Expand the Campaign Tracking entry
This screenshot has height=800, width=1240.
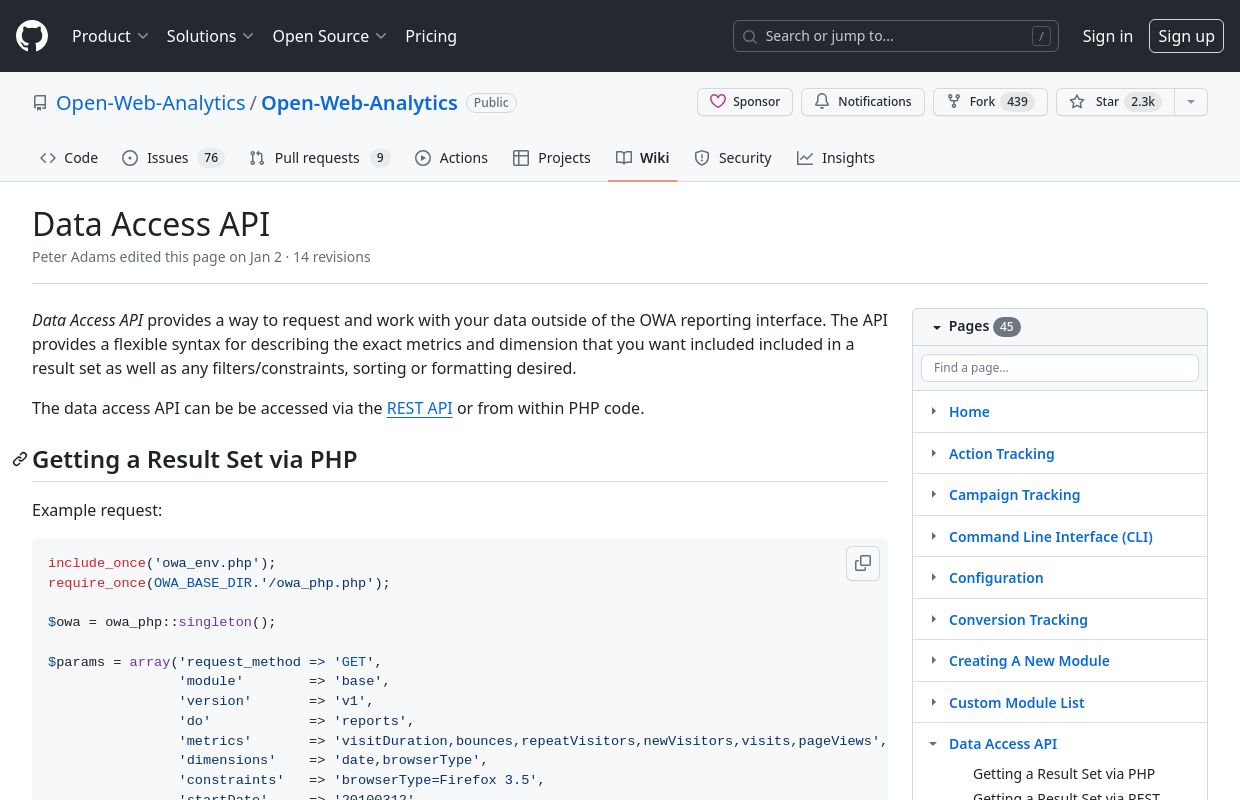(934, 494)
